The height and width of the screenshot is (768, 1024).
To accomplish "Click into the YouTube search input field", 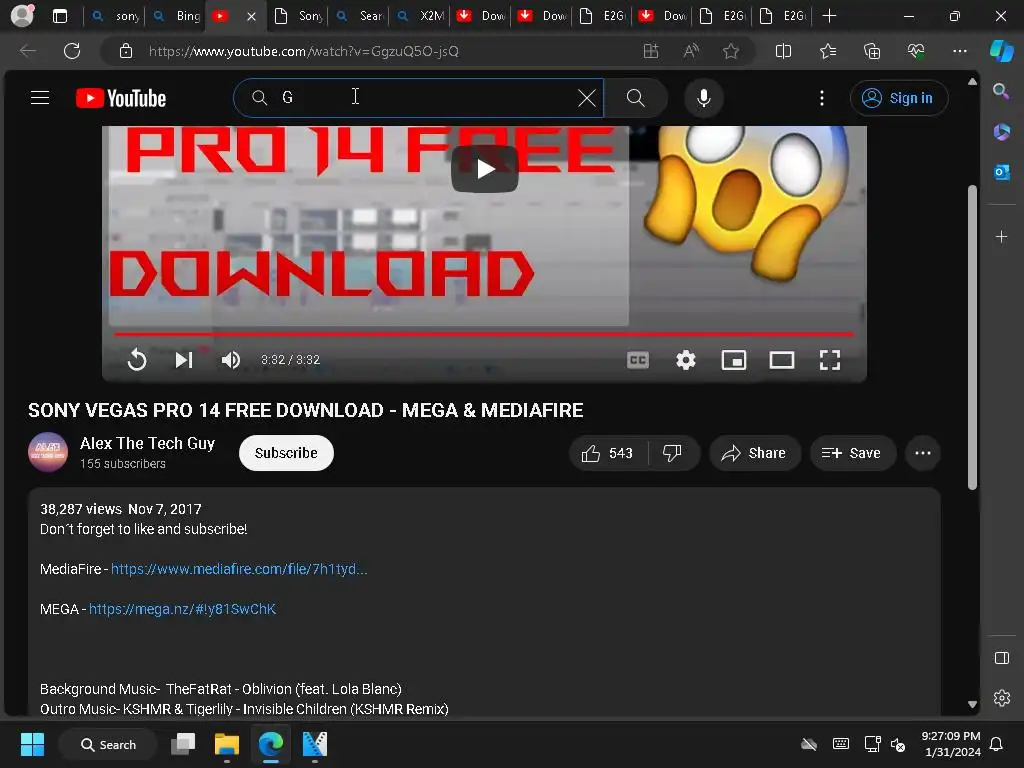I will tap(418, 98).
